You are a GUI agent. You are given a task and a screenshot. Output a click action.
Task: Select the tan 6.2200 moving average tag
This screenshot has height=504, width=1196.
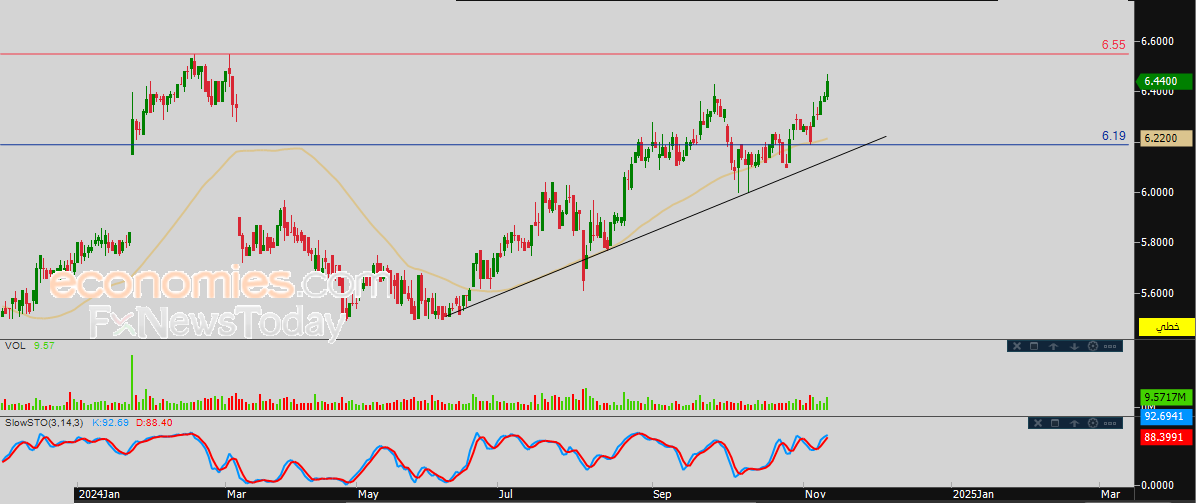(1164, 138)
